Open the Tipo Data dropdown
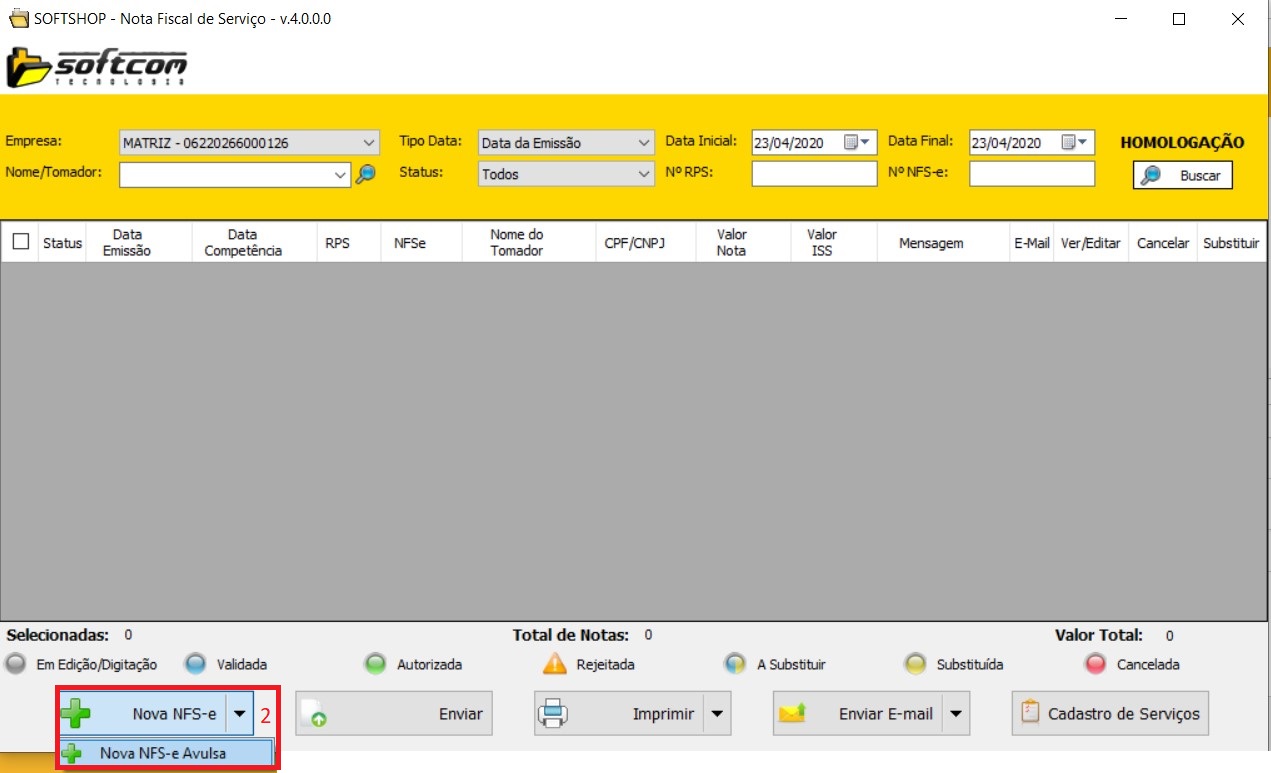 (x=644, y=143)
